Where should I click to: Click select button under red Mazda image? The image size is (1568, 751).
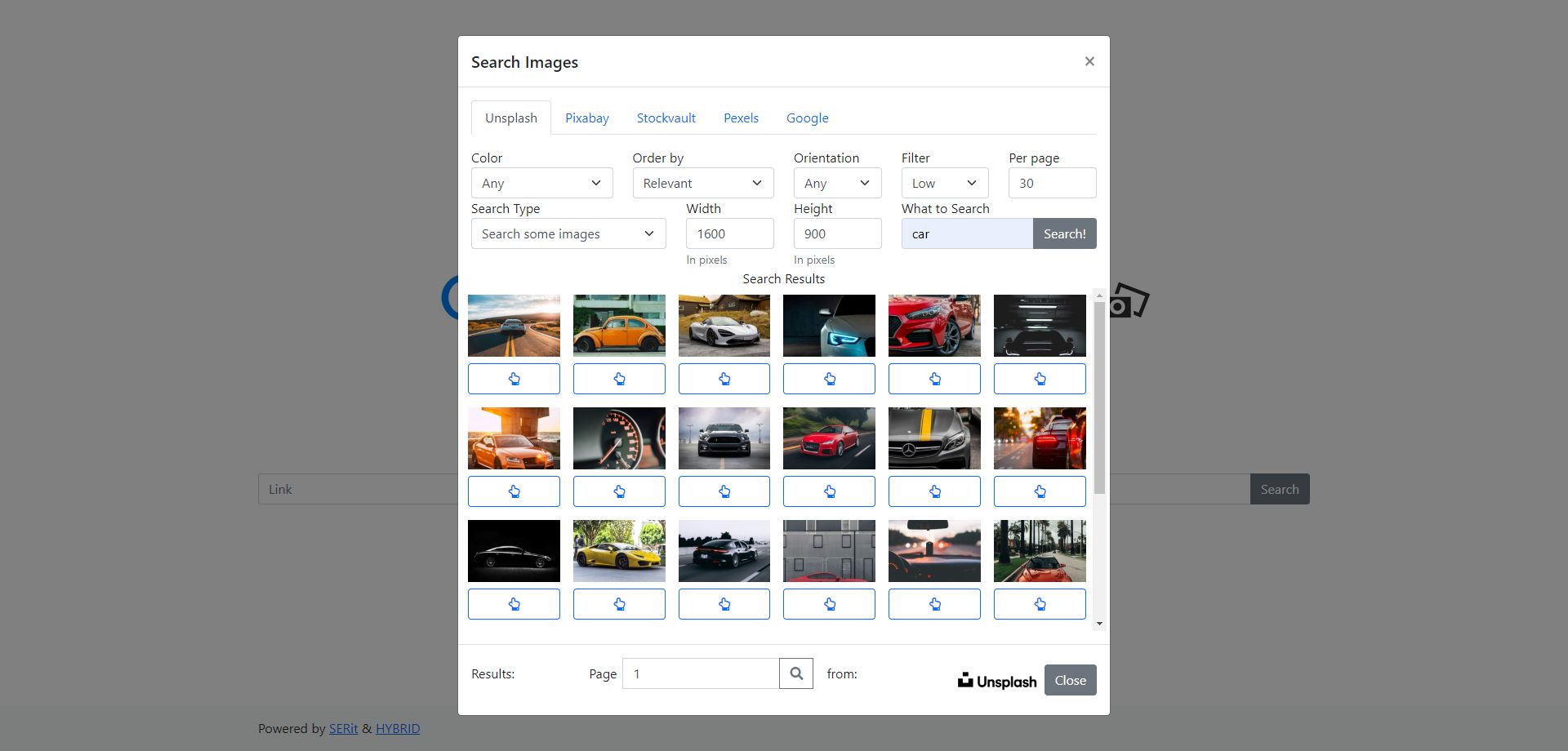[x=934, y=379]
